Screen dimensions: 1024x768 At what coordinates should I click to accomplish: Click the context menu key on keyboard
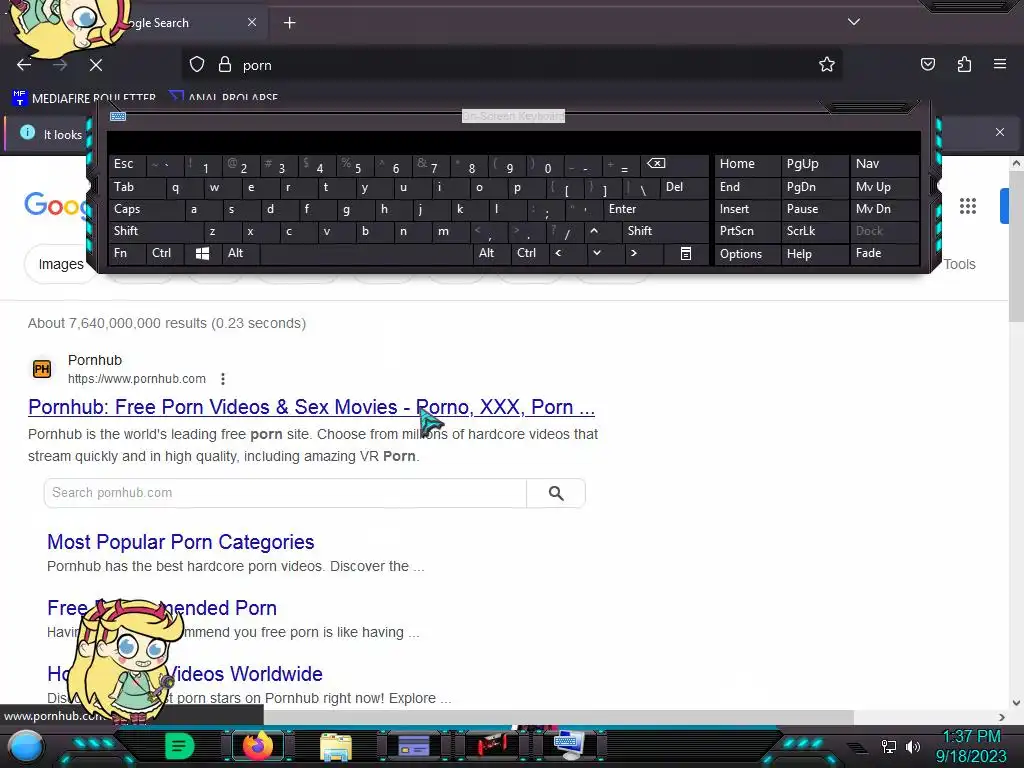(x=686, y=253)
